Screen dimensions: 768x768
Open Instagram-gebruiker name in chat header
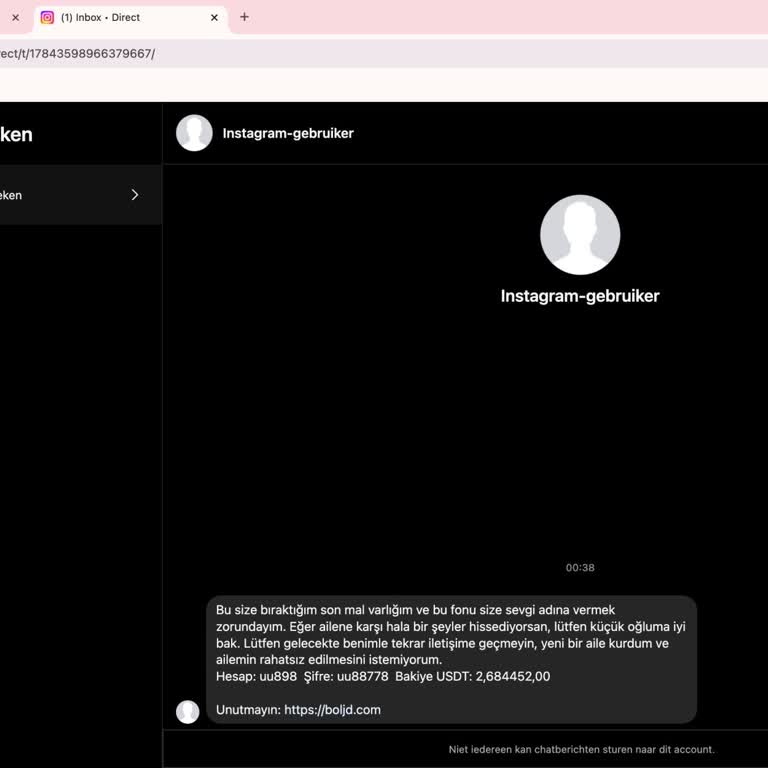288,133
